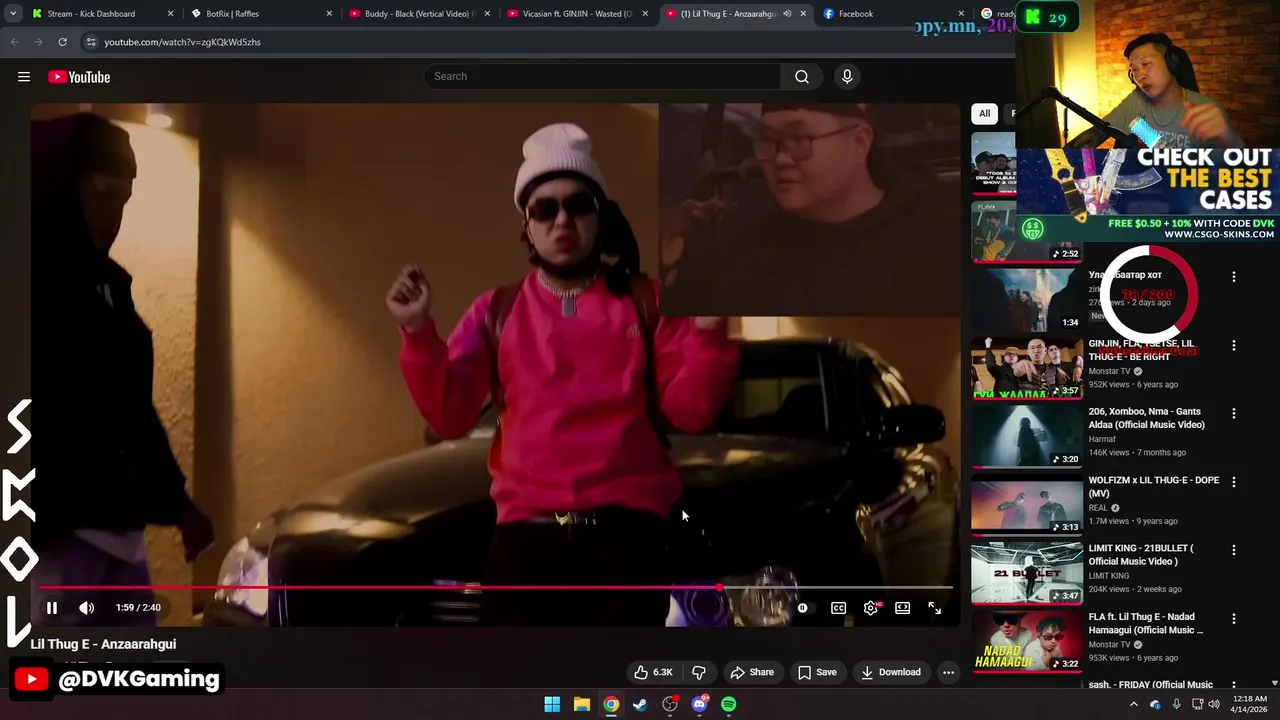Viewport: 1280px width, 720px height.
Task: Enter full screen mode
Action: [934, 607]
